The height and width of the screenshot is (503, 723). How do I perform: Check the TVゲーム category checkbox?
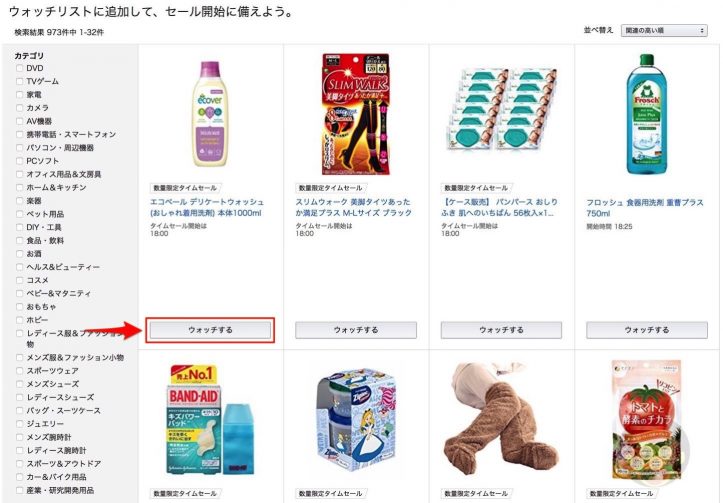click(19, 82)
